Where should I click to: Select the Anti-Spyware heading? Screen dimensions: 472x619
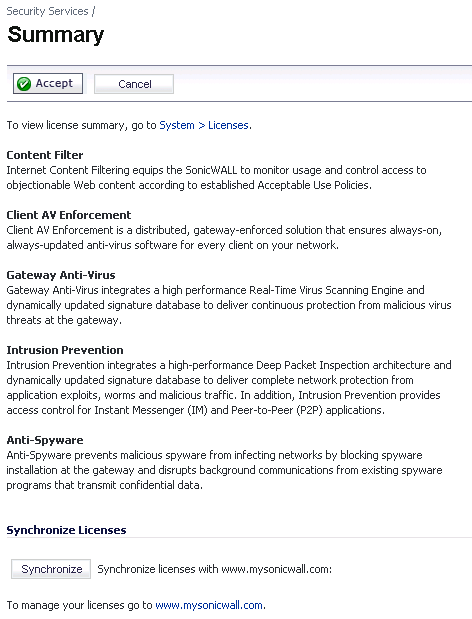45,440
